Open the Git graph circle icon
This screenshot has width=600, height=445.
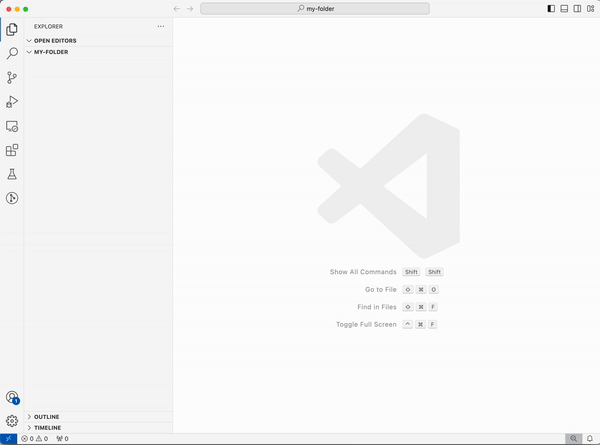12,198
